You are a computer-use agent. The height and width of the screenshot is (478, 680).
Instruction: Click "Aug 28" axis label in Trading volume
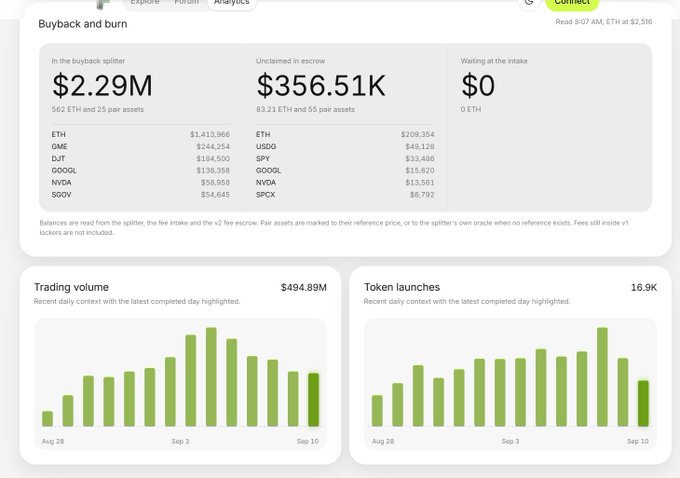coord(53,441)
